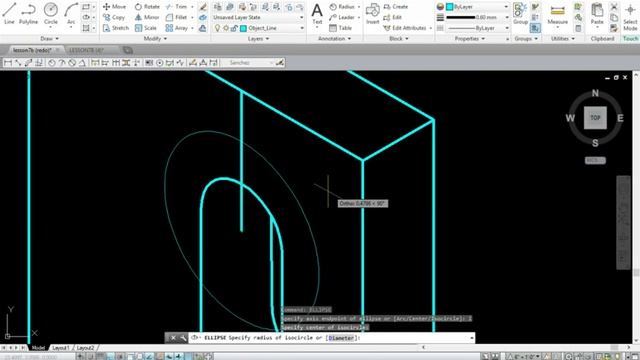Click the Stretch command
Screen dimensions: 640x360
[116, 28]
